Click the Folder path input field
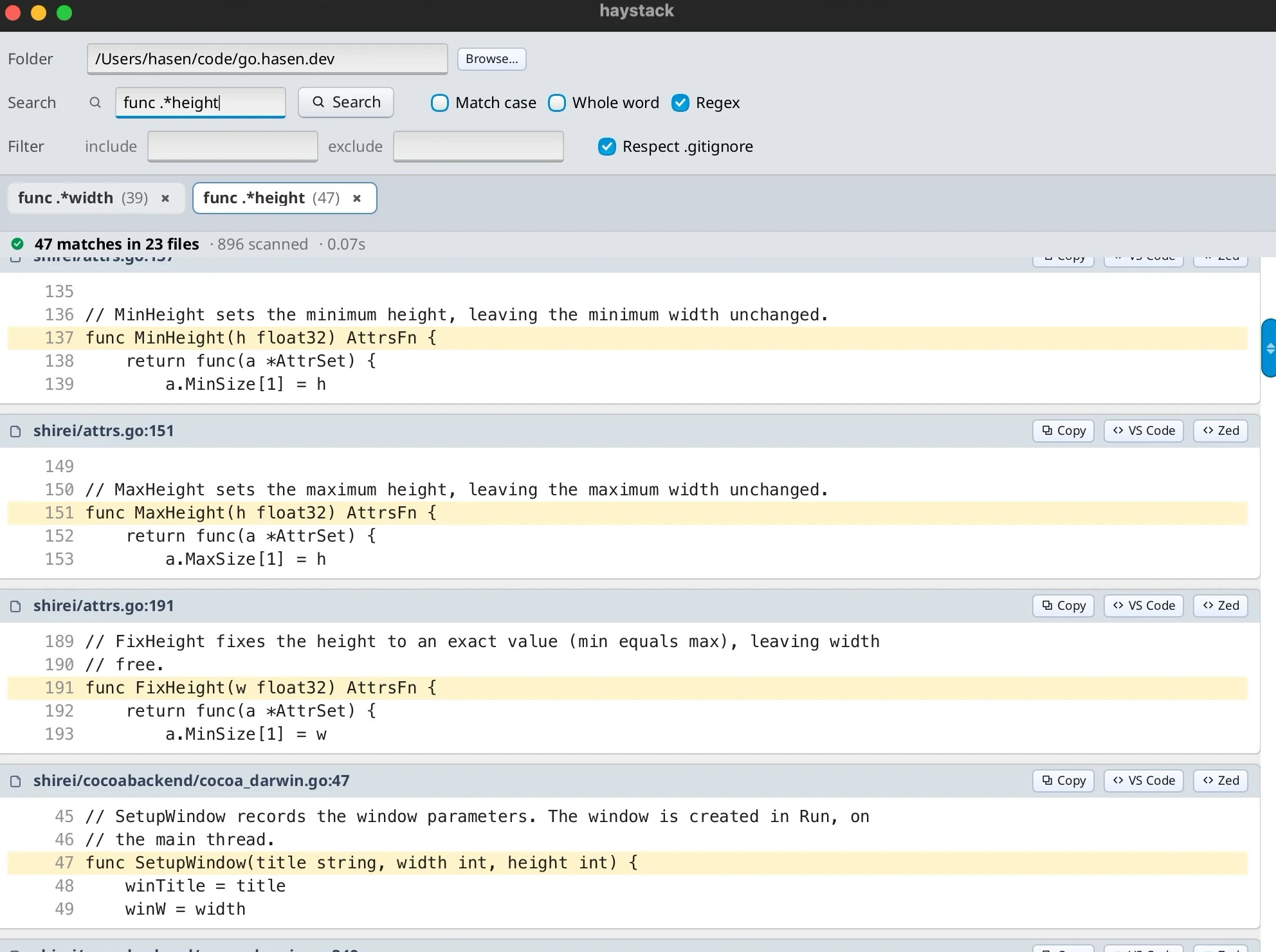Viewport: 1276px width, 952px height. point(267,59)
